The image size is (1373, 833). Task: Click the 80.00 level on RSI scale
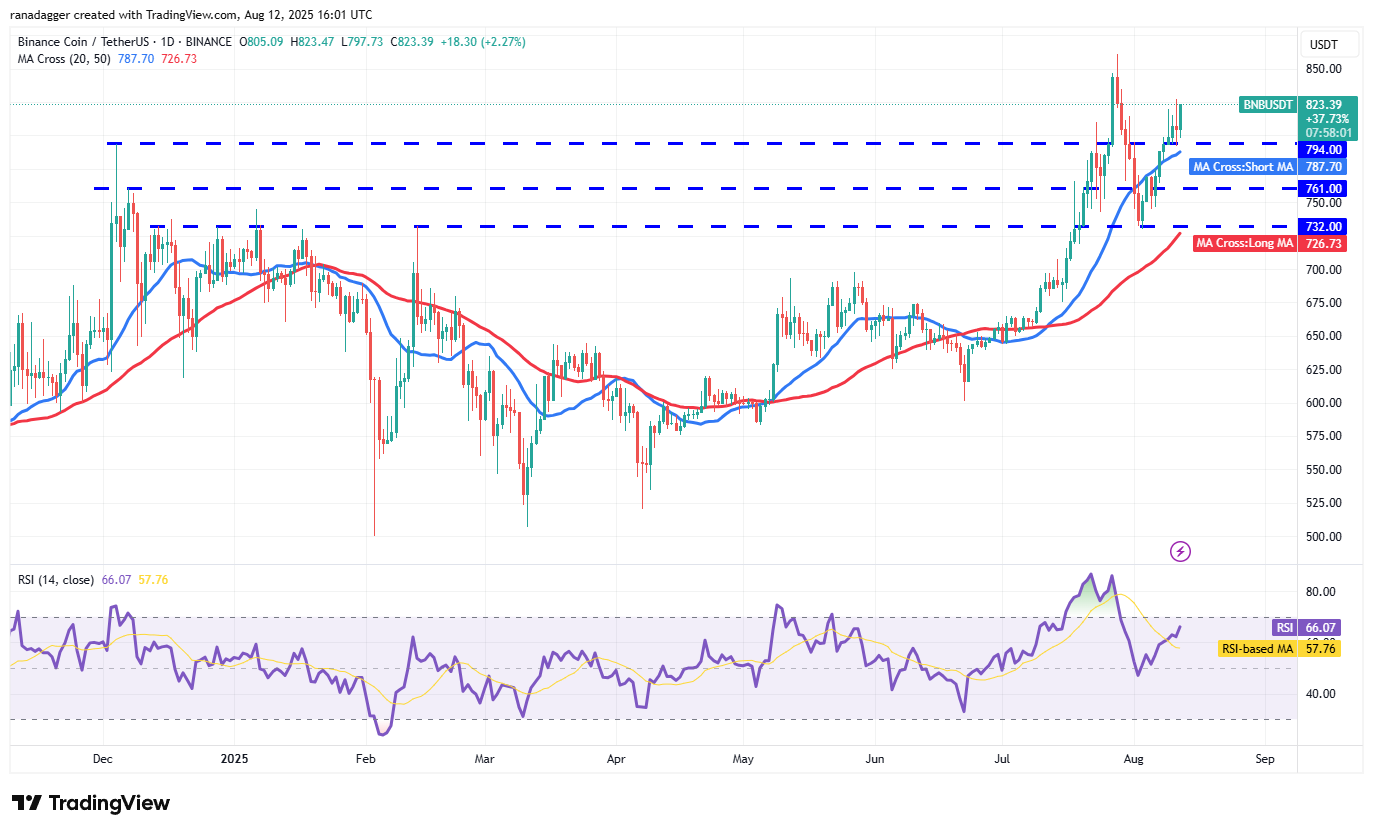[x=1325, y=591]
